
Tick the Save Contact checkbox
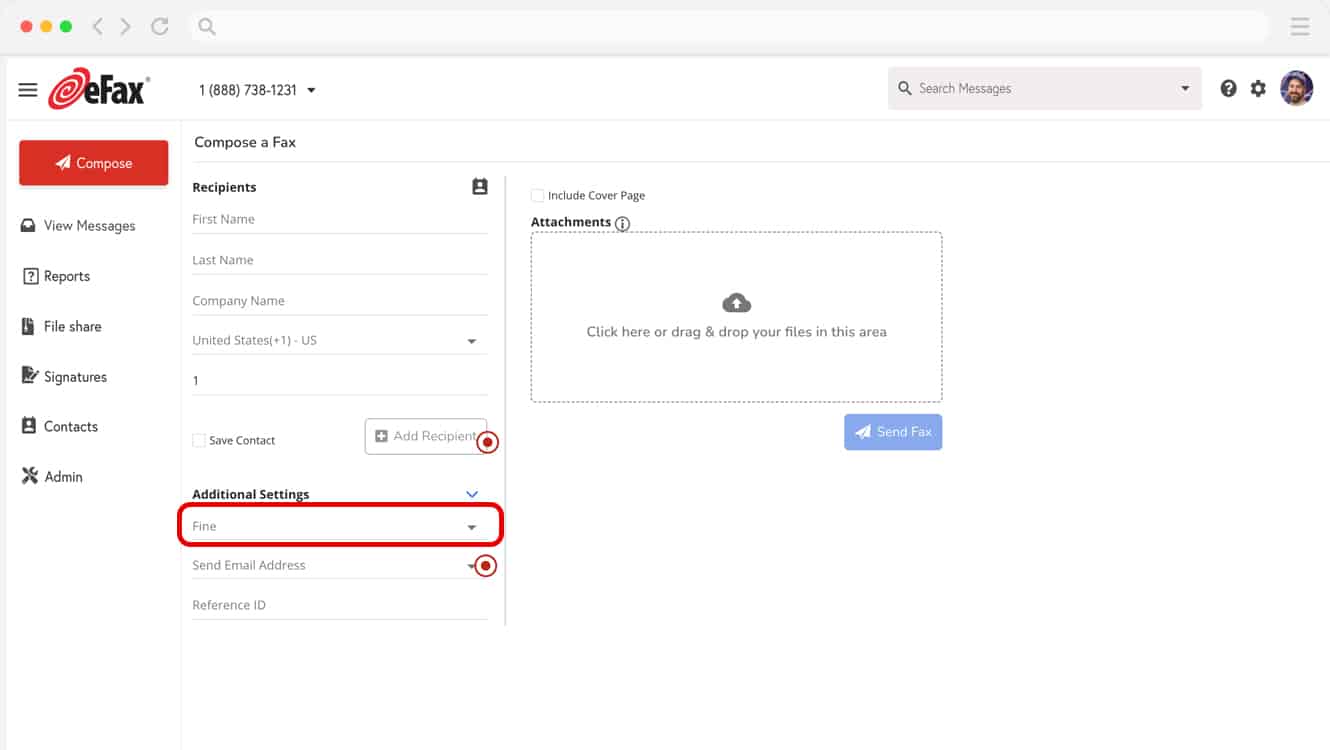point(199,440)
